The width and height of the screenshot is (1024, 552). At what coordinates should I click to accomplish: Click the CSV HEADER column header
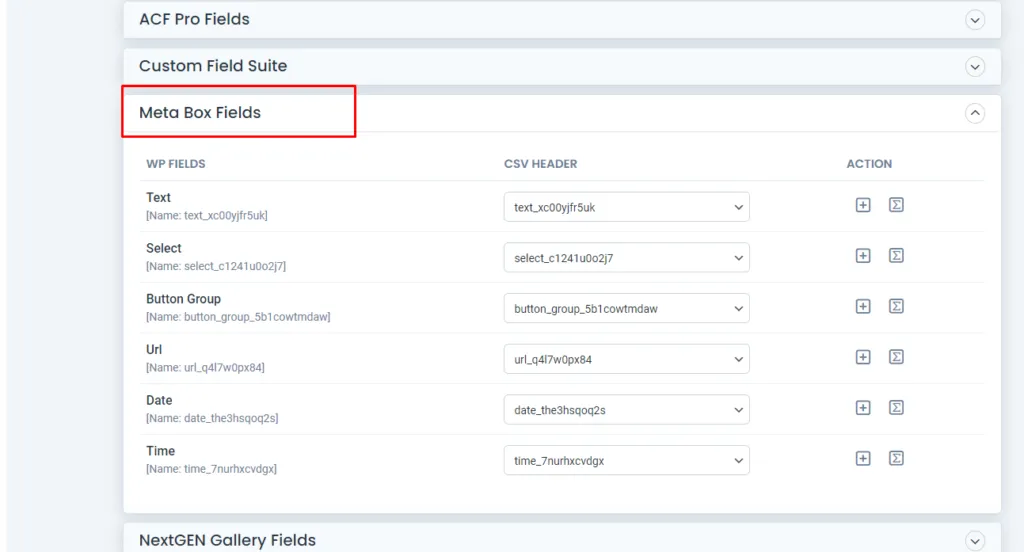pos(540,164)
